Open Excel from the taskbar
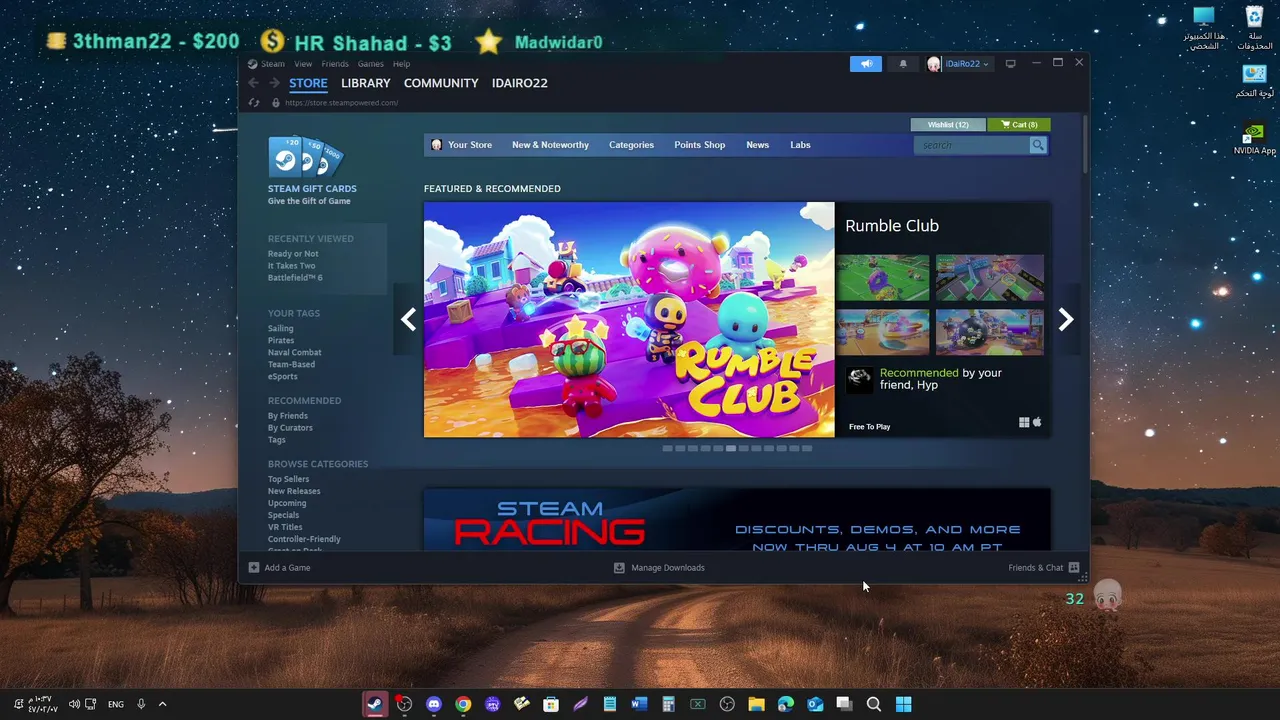This screenshot has height=720, width=1280. pos(698,704)
